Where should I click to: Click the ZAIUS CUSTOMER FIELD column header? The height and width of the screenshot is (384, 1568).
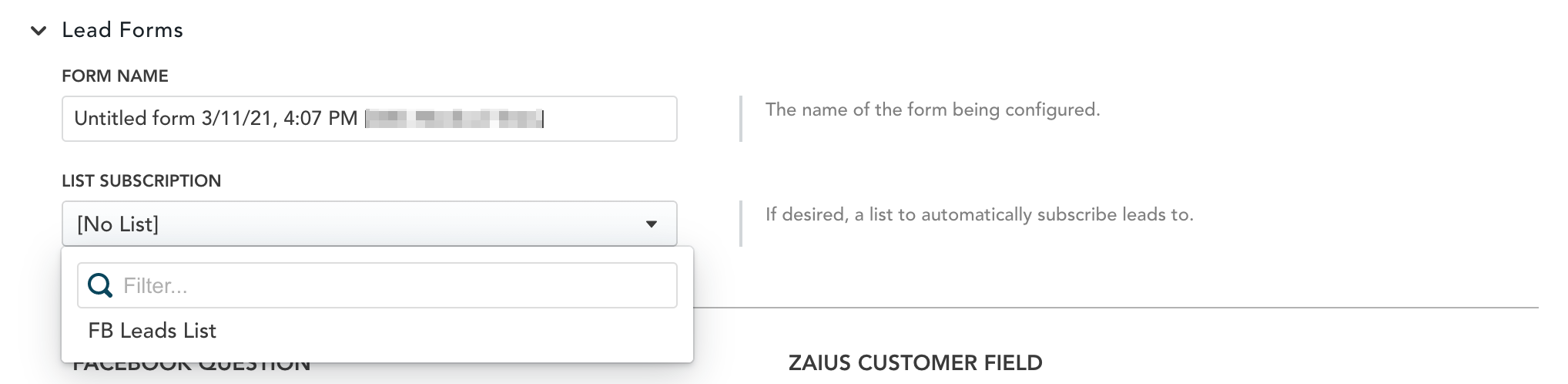pos(915,363)
